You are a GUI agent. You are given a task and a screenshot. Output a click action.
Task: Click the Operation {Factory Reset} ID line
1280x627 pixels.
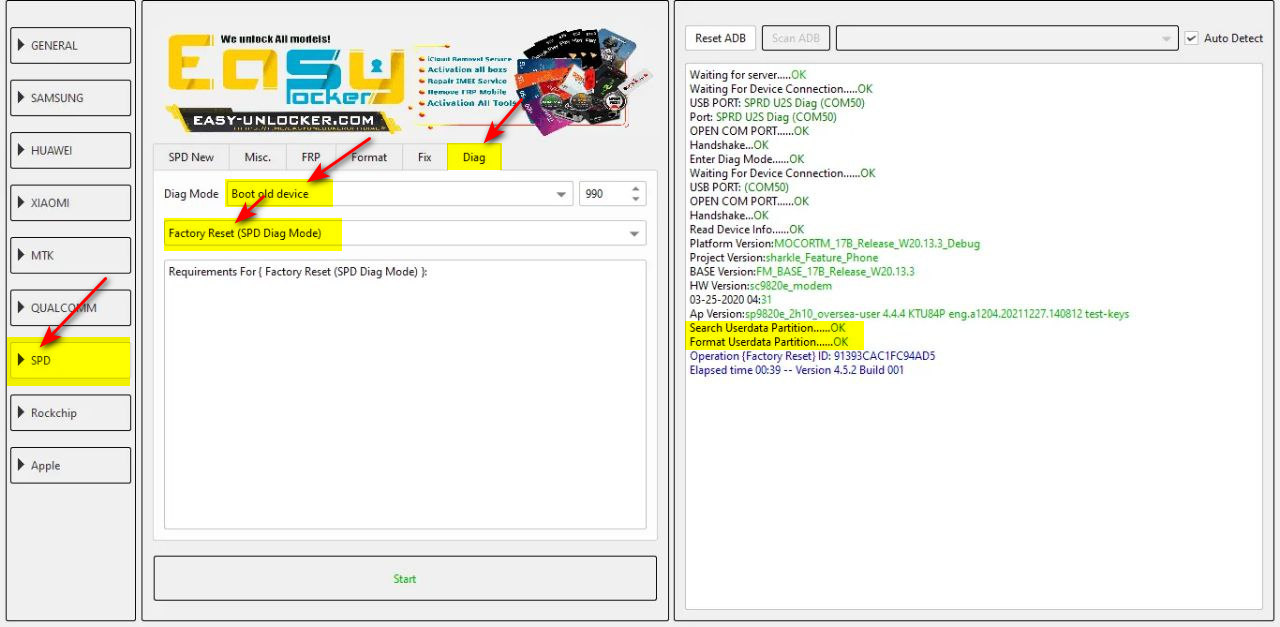coord(813,356)
